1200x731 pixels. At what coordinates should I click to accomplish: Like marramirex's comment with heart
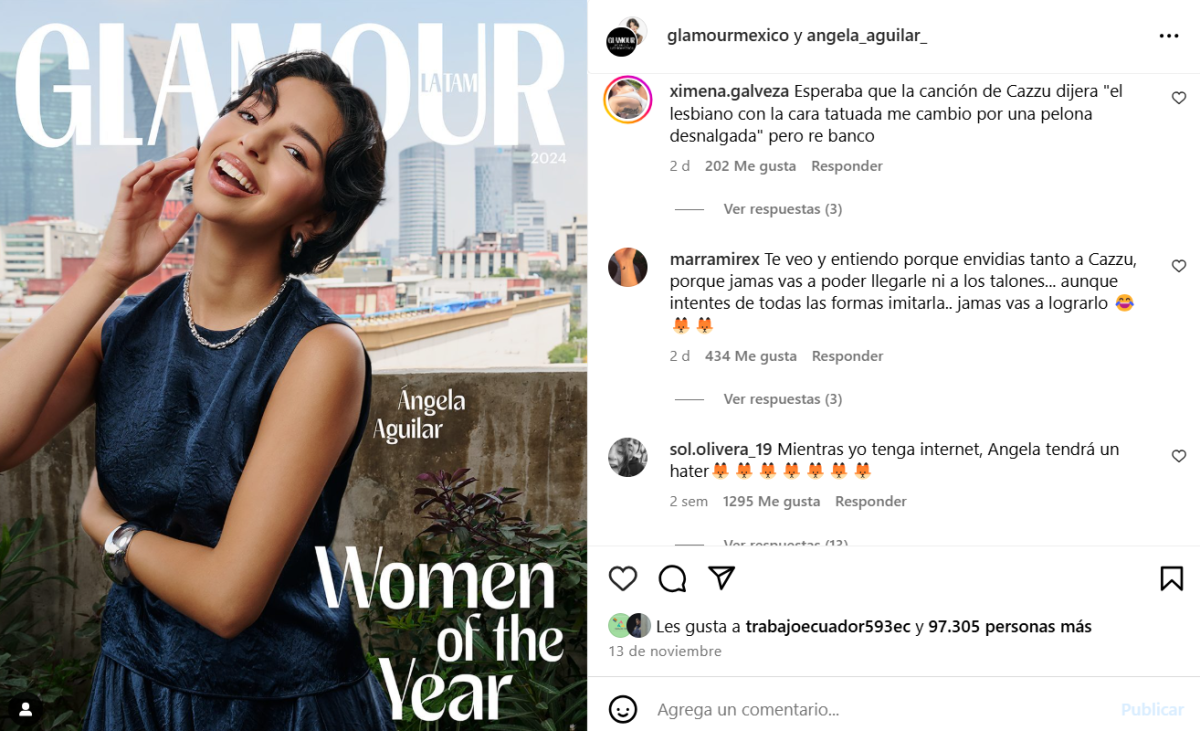1179,266
